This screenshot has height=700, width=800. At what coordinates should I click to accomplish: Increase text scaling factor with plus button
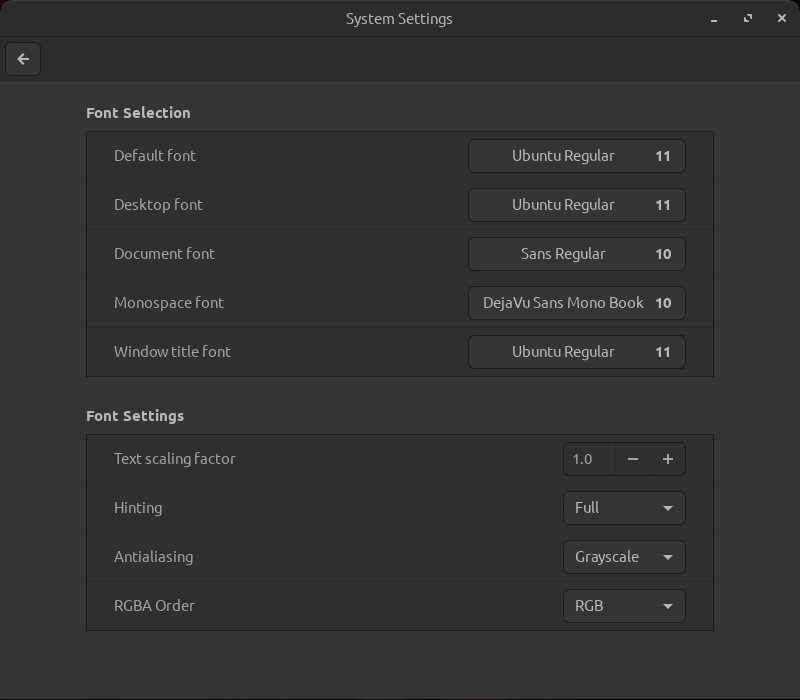point(668,459)
